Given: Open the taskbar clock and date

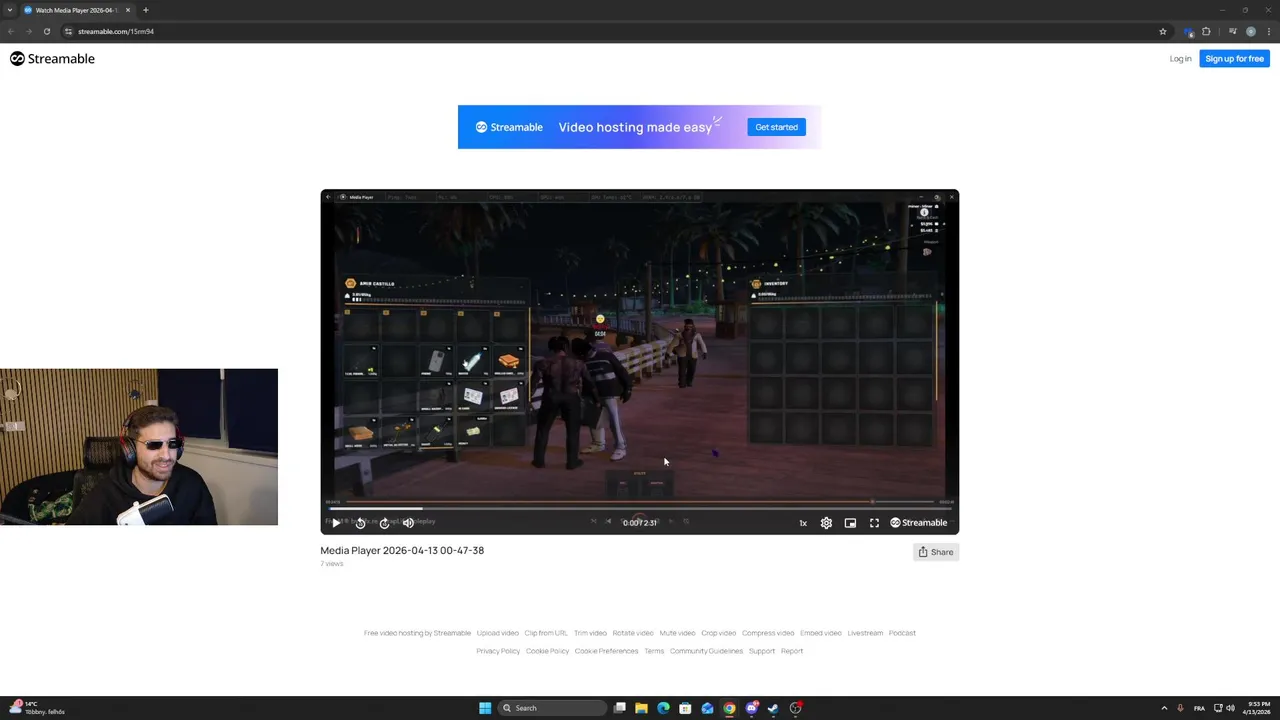Looking at the screenshot, I should pyautogui.click(x=1259, y=708).
